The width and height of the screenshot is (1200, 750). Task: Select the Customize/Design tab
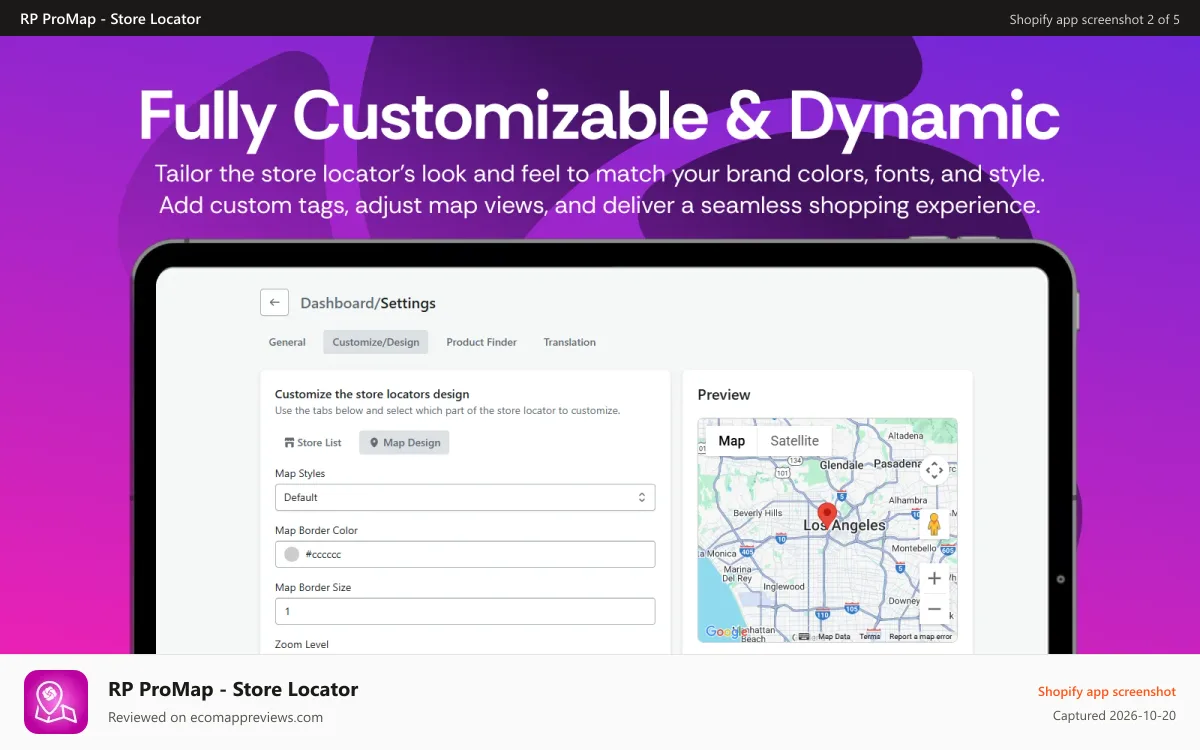[376, 342]
